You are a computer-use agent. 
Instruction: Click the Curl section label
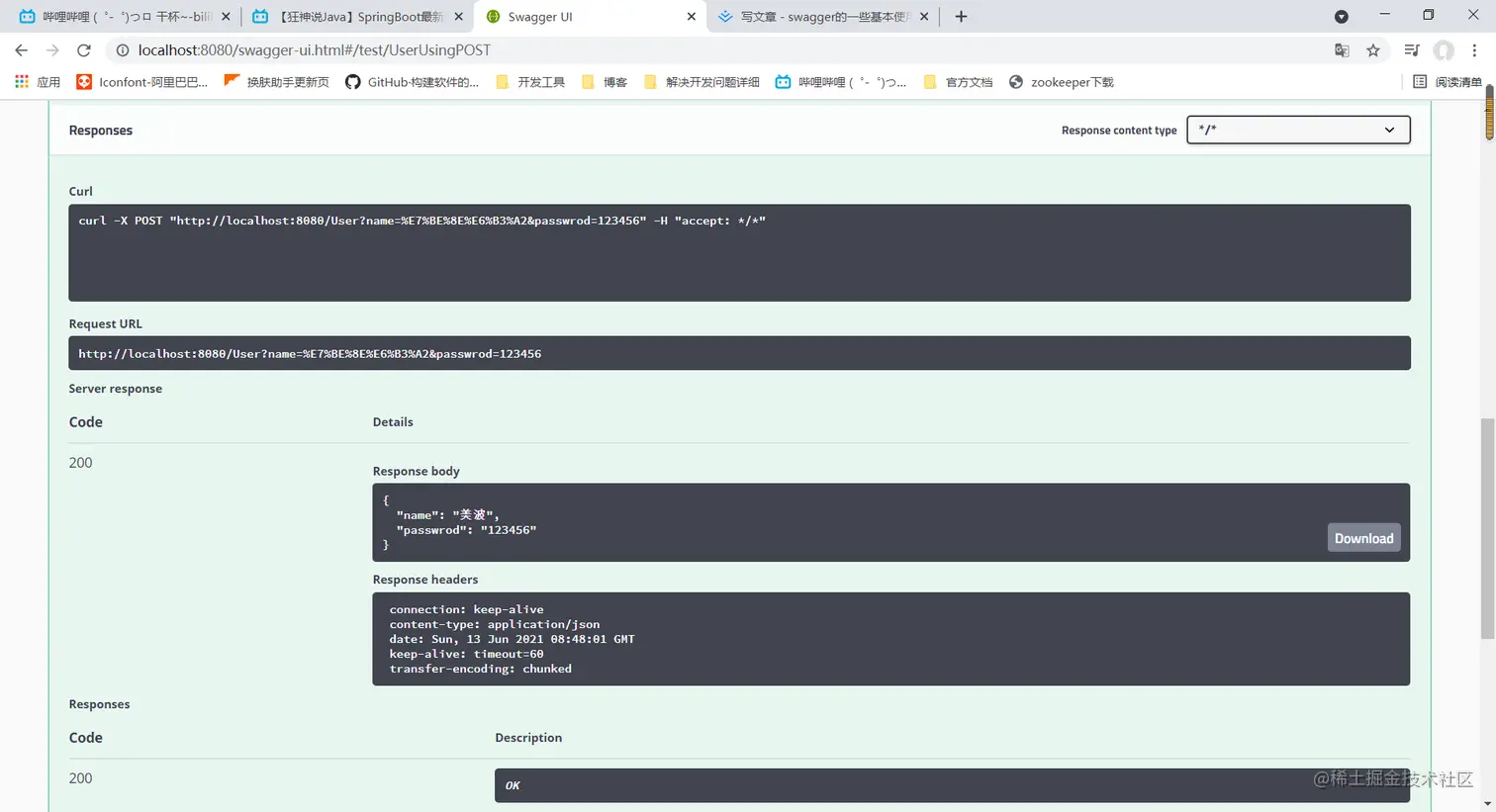(80, 191)
